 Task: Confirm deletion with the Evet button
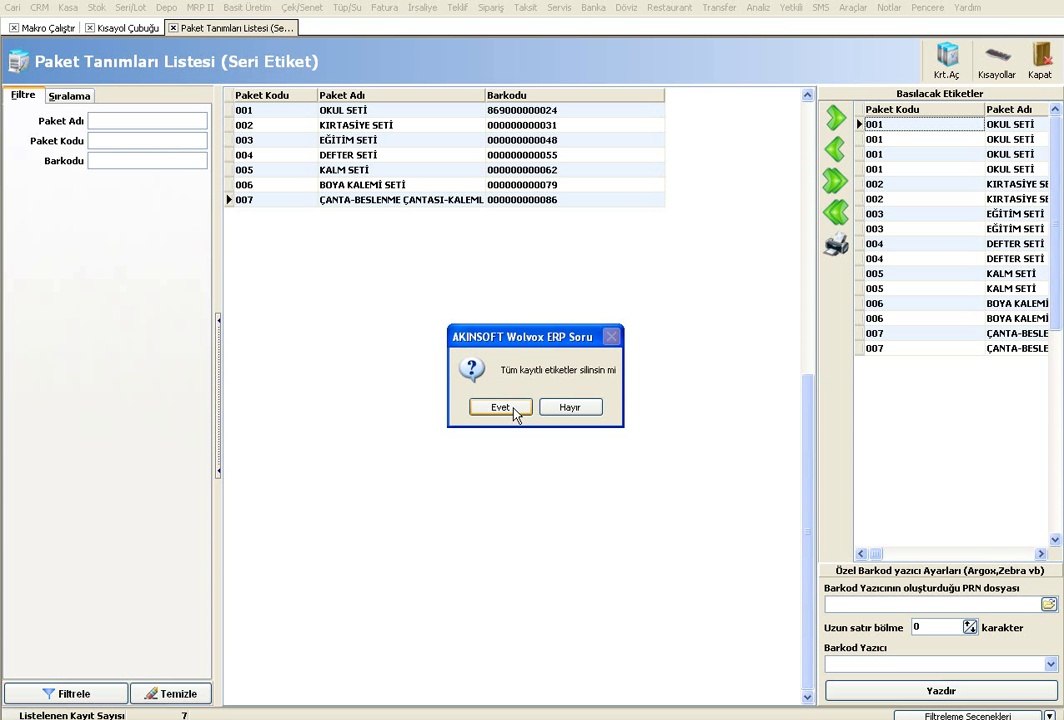point(501,407)
